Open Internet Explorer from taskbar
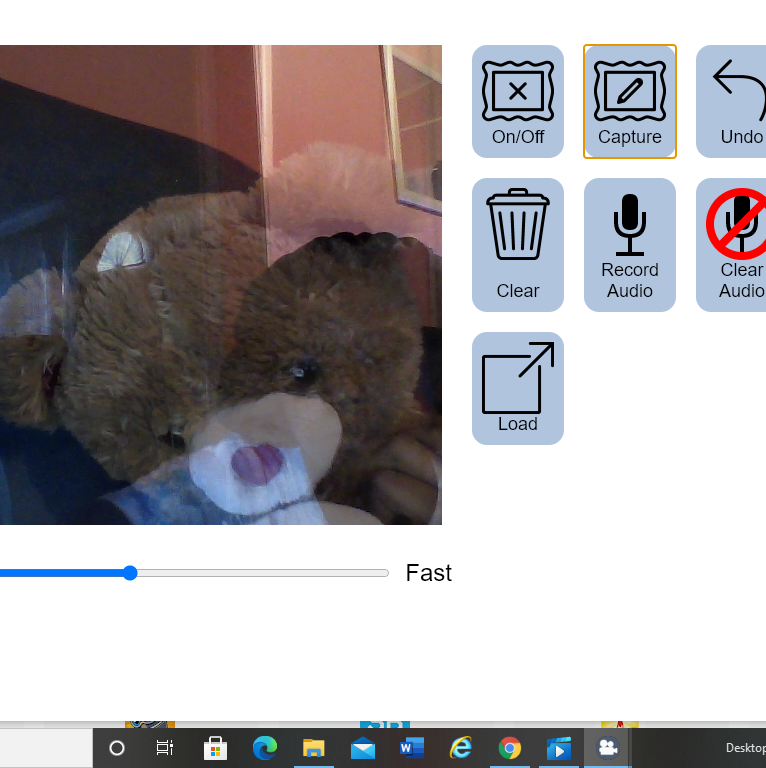766x768 pixels. point(460,748)
